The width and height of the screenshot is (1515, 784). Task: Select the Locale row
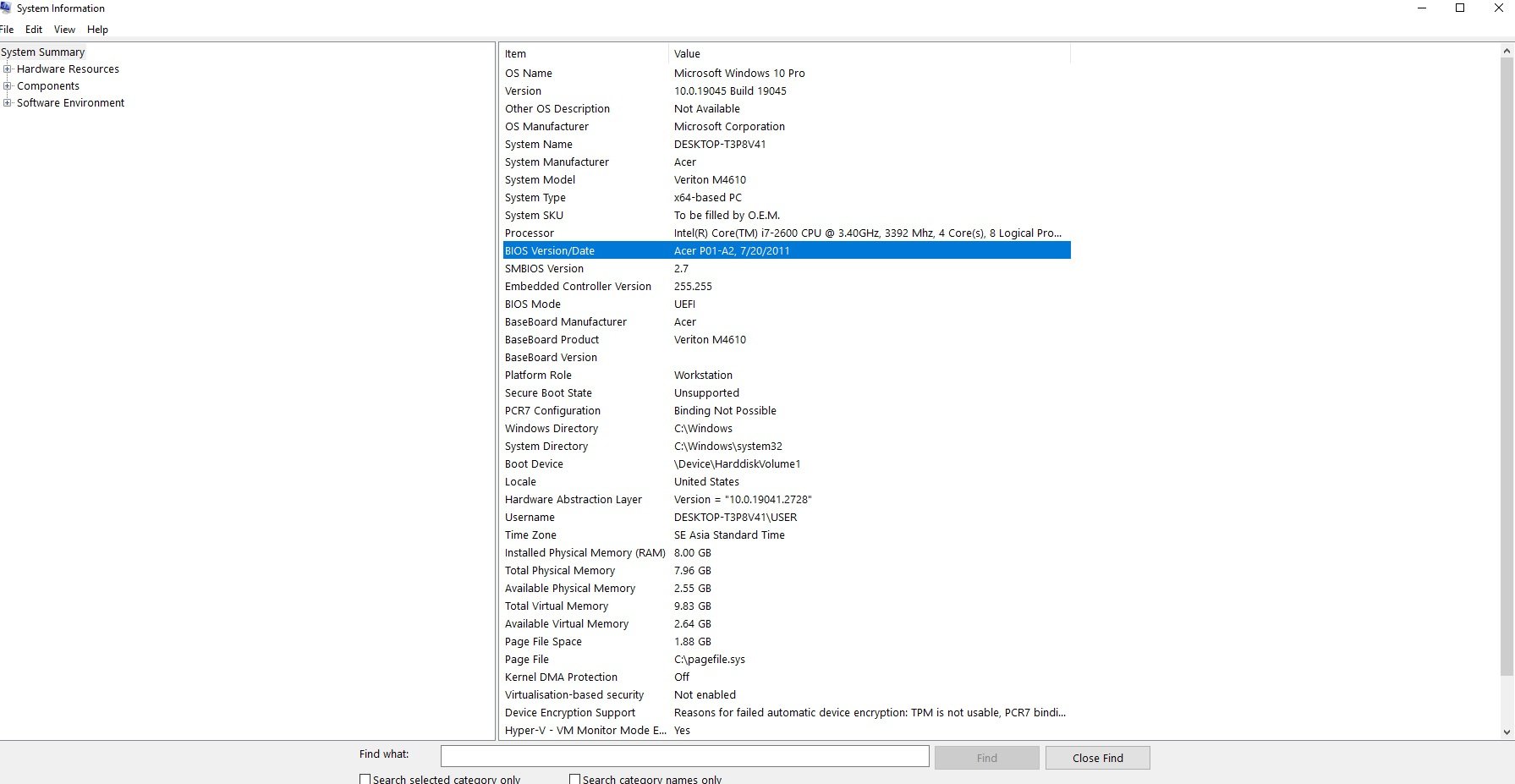click(787, 482)
